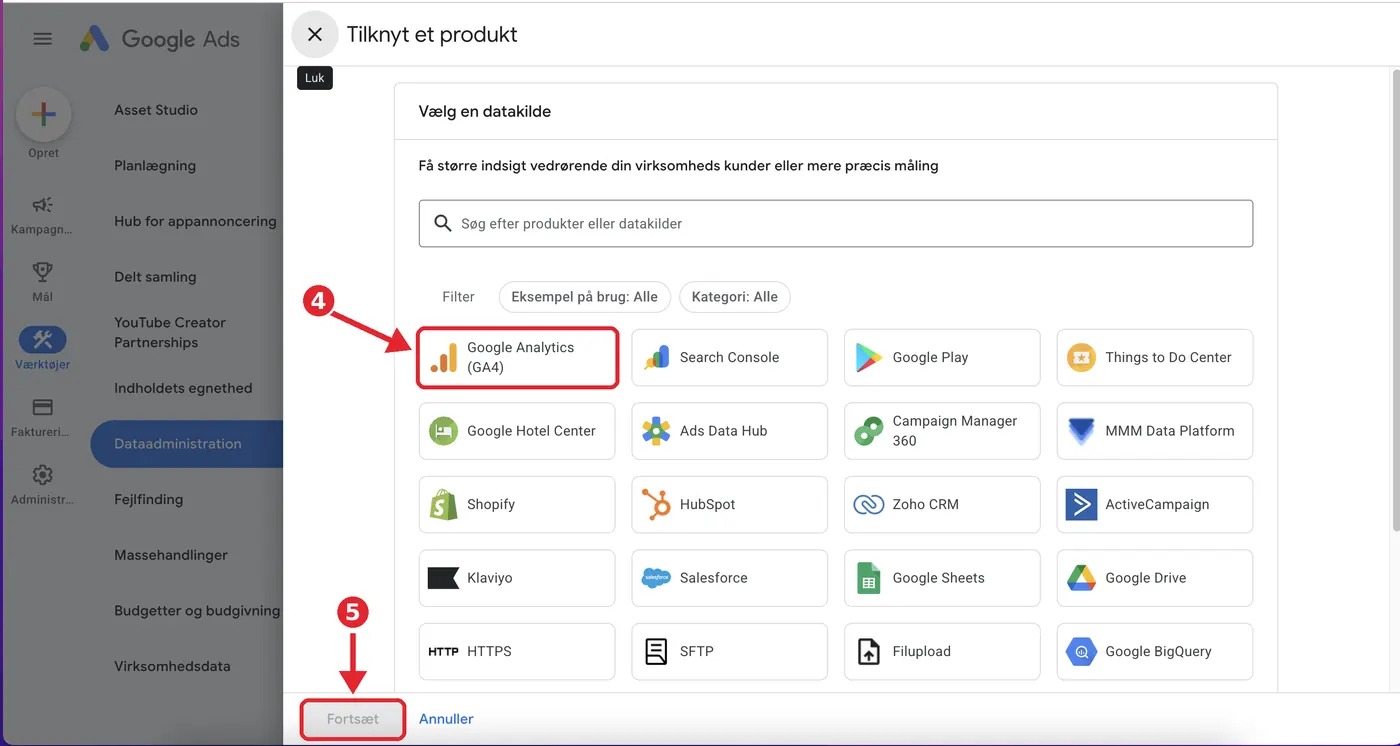Select MMM Data Platform card
The image size is (1400, 746).
1155,431
